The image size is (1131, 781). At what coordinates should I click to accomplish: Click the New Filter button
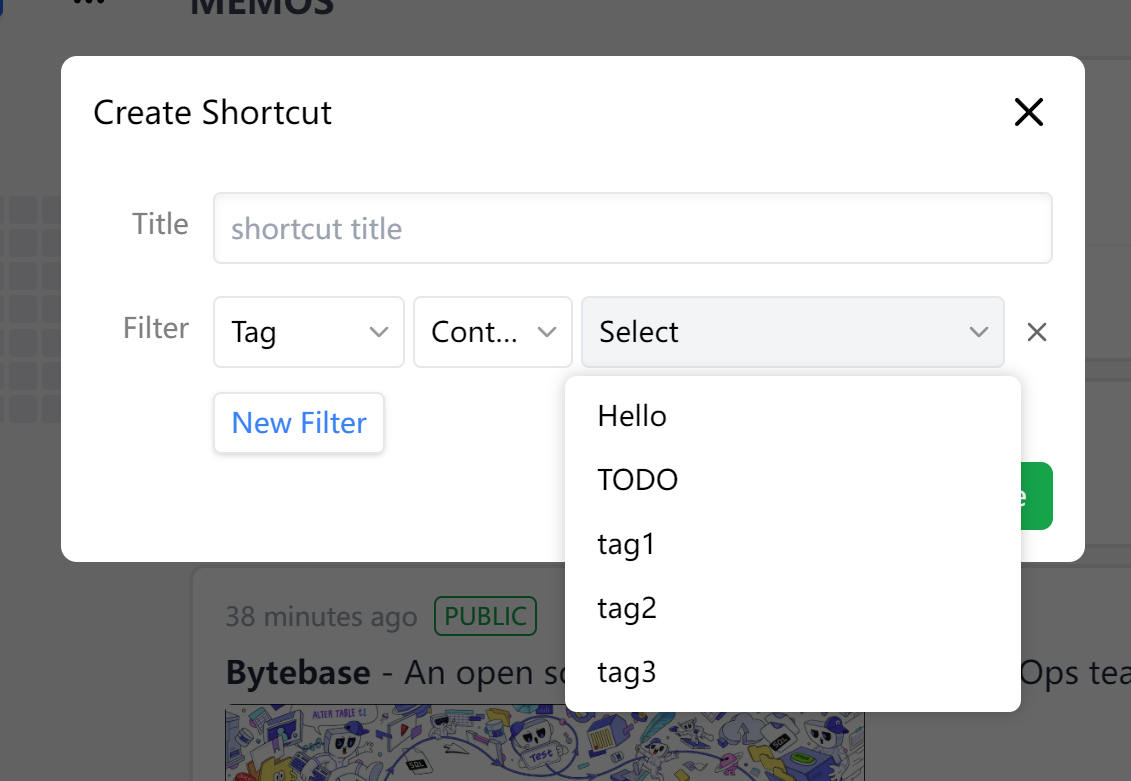(298, 423)
